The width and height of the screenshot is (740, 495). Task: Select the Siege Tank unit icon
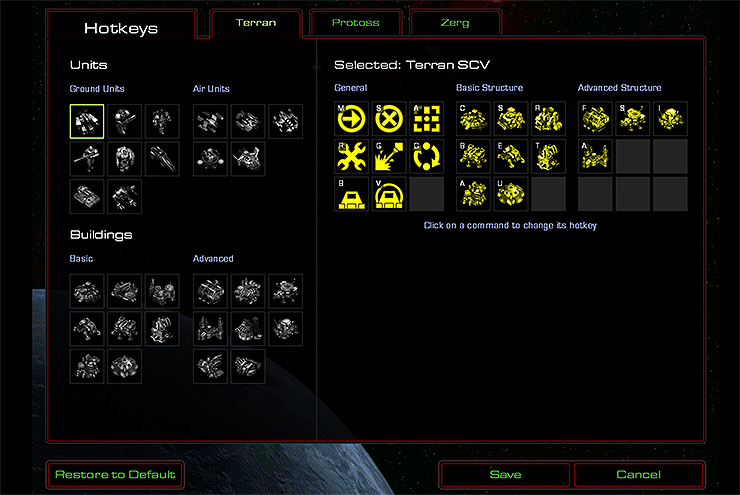click(87, 197)
